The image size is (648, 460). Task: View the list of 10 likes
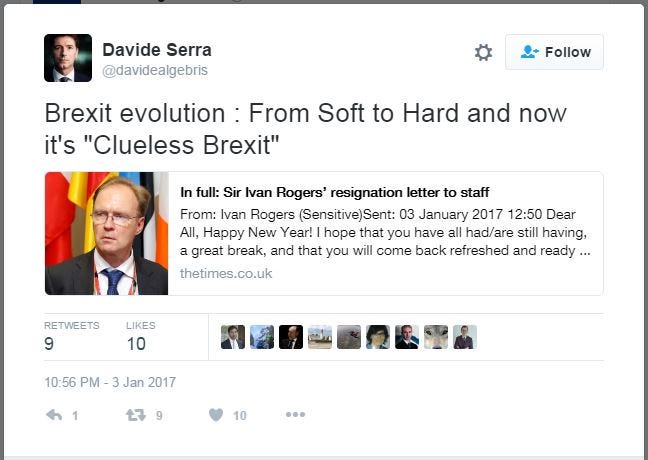pyautogui.click(x=140, y=336)
